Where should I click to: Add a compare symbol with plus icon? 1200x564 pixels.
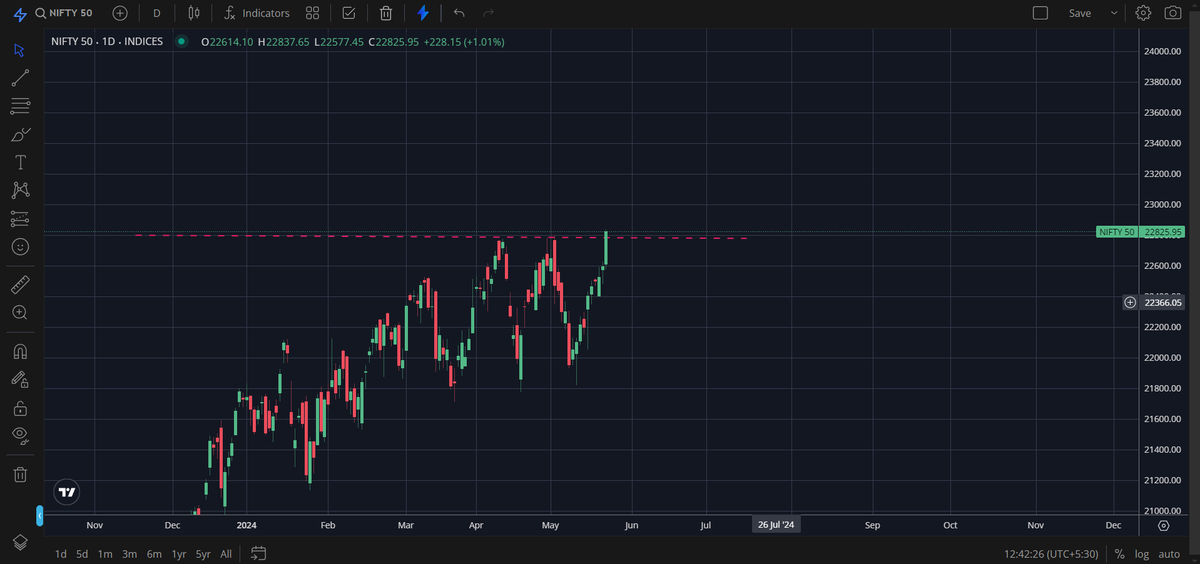[x=120, y=13]
